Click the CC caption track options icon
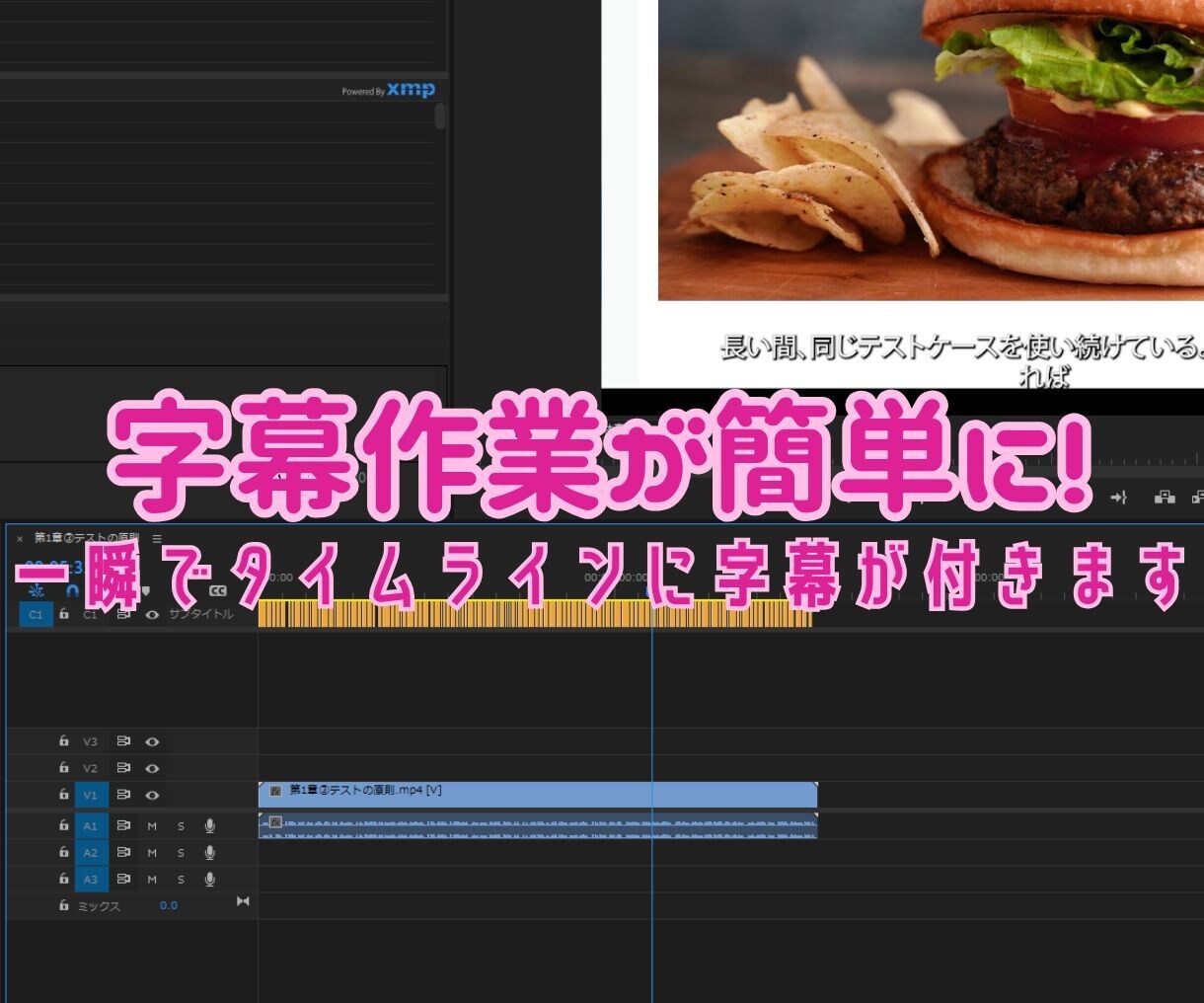The width and height of the screenshot is (1204, 1003). coord(218,590)
